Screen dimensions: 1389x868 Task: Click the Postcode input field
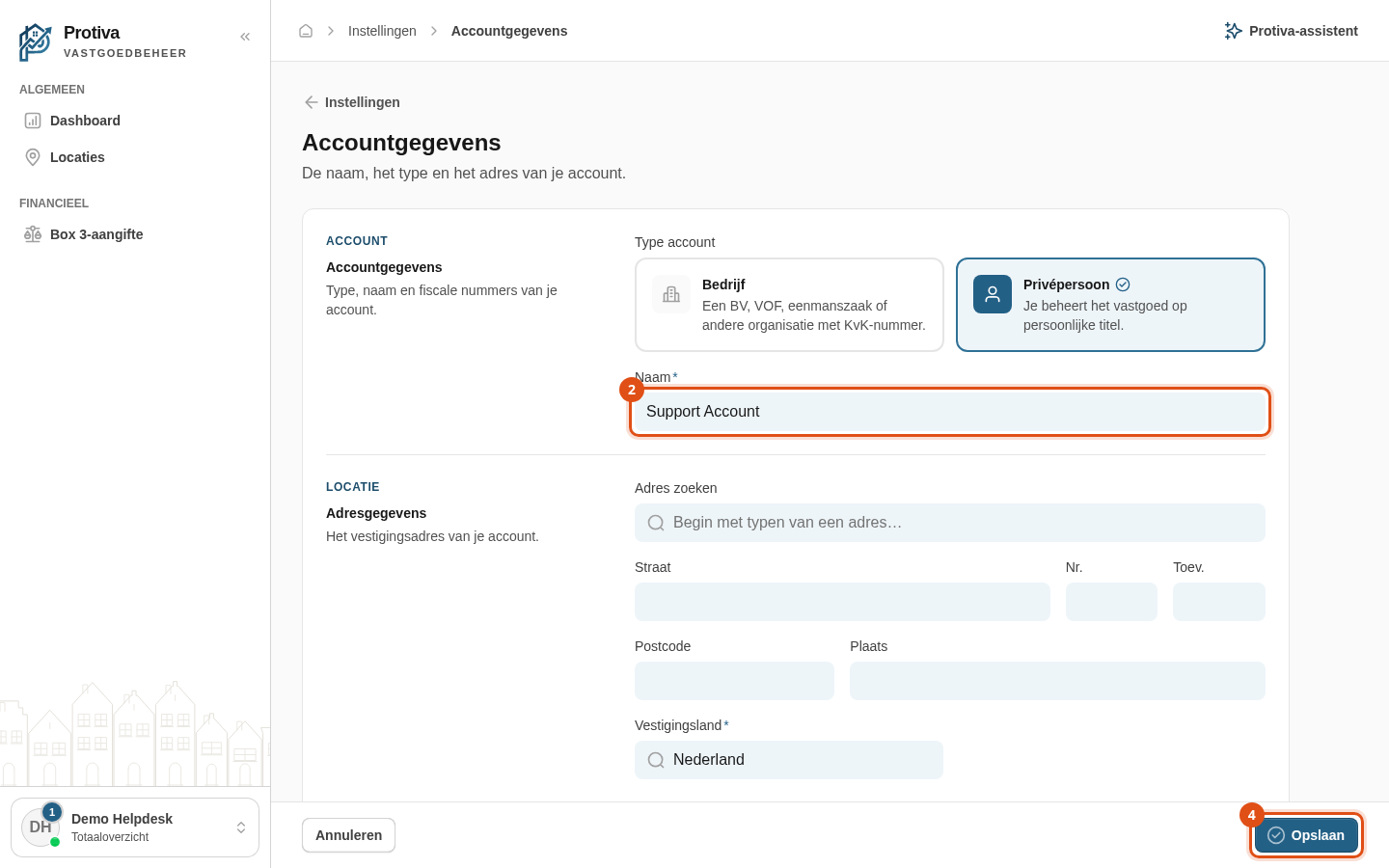[734, 681]
